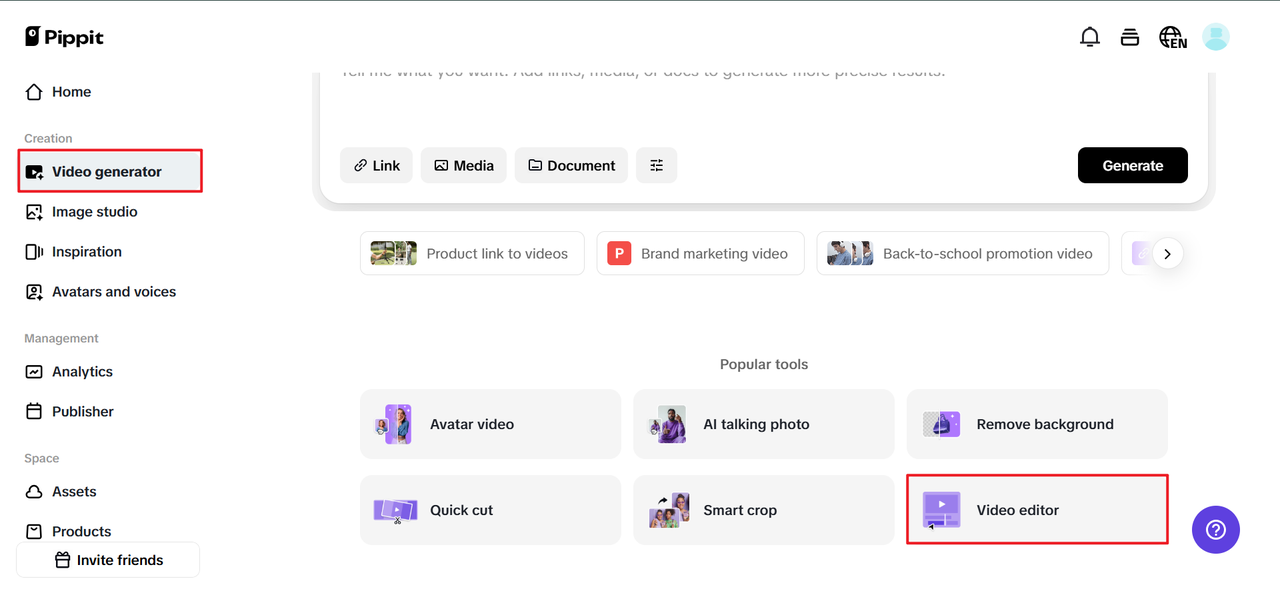Screen dimensions: 1280x593
Task: Open the Remove background tool
Action: (1037, 424)
